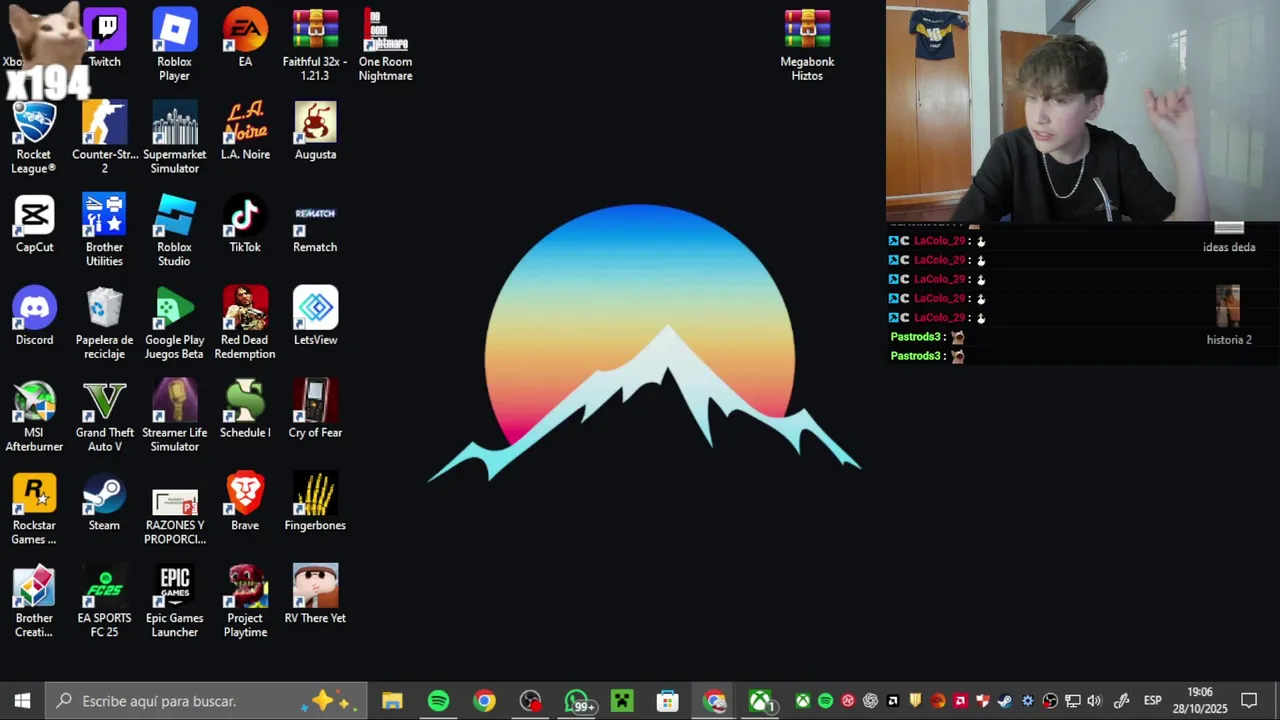The height and width of the screenshot is (720, 1280).
Task: Select the Discord desktop icon
Action: [x=34, y=317]
